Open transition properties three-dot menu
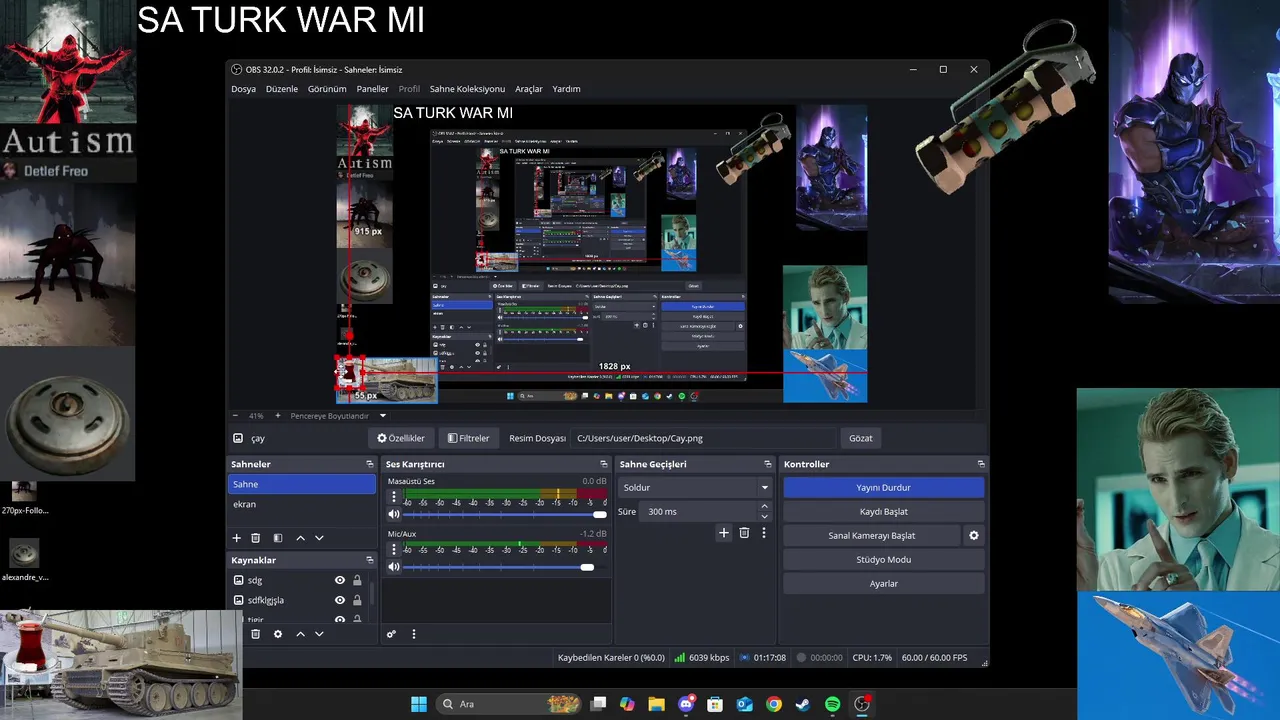 [763, 533]
